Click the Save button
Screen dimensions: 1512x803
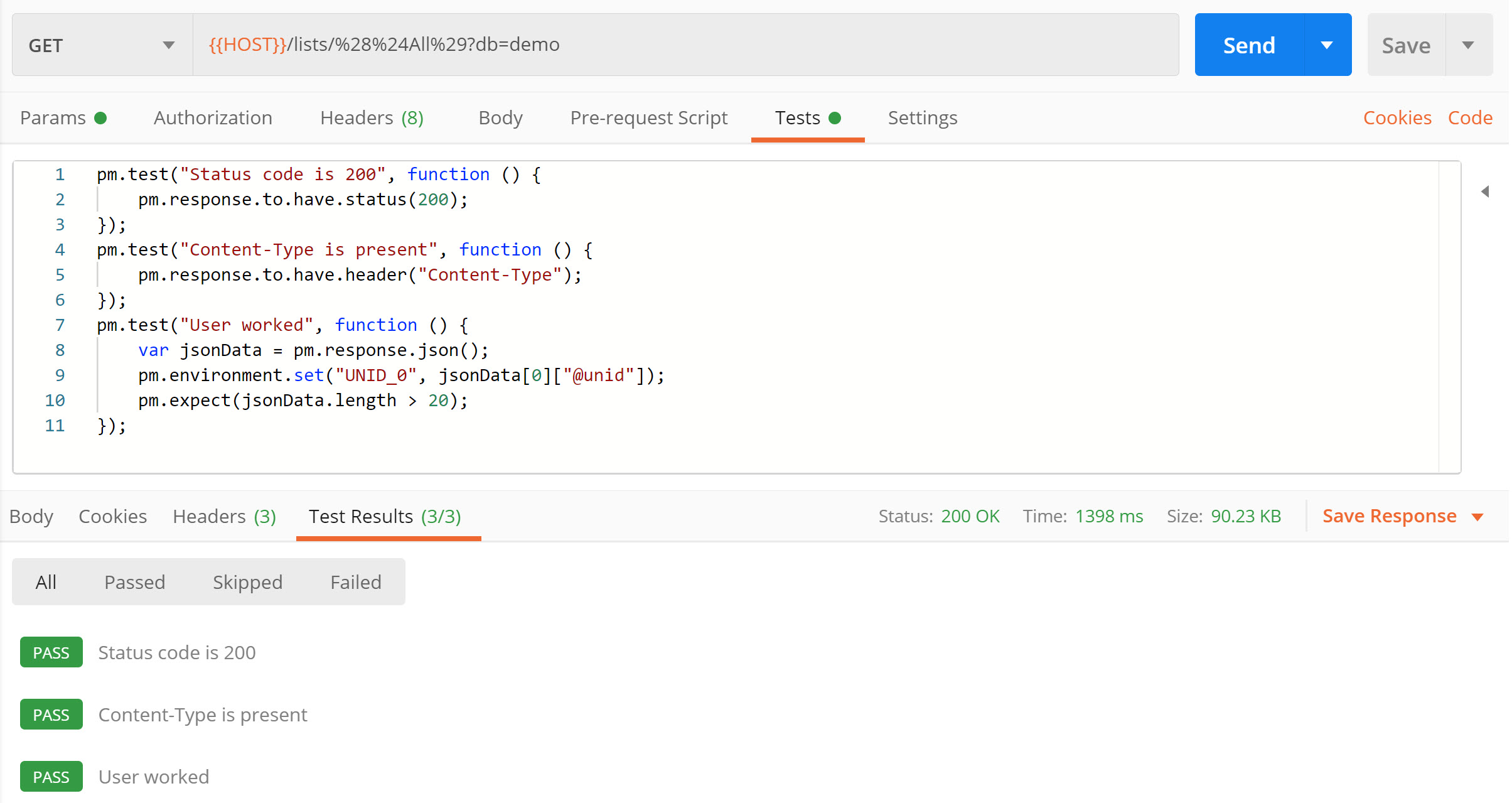coord(1405,45)
